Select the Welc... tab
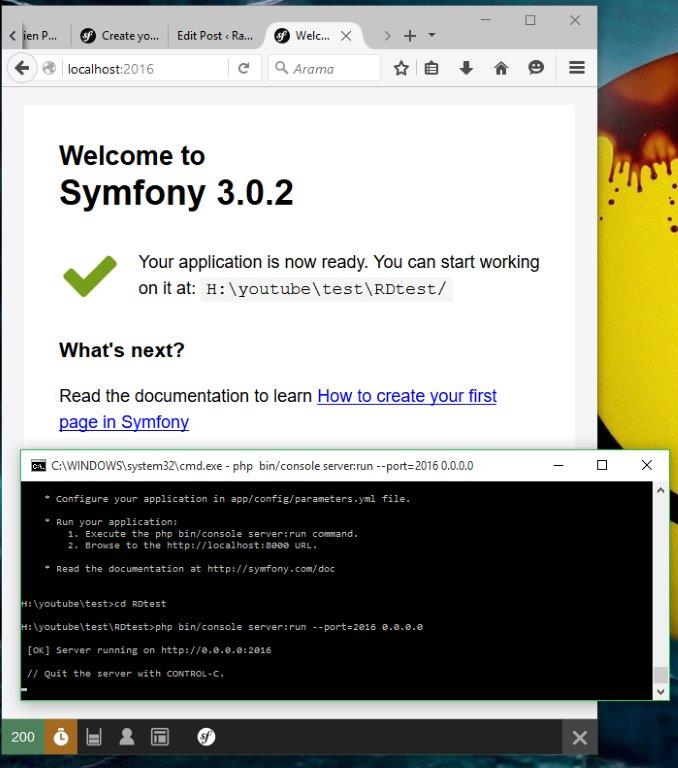Viewport: 678px width, 768px height. pos(312,36)
